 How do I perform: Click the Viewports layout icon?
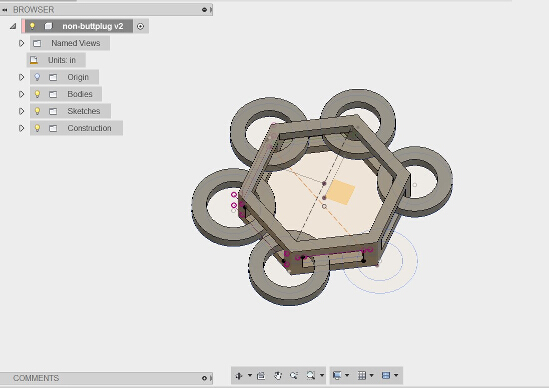point(386,376)
